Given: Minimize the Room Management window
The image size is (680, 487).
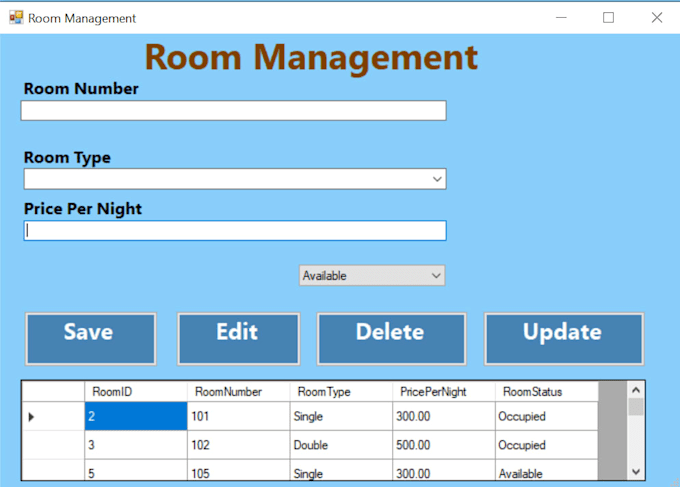Looking at the screenshot, I should (x=561, y=17).
